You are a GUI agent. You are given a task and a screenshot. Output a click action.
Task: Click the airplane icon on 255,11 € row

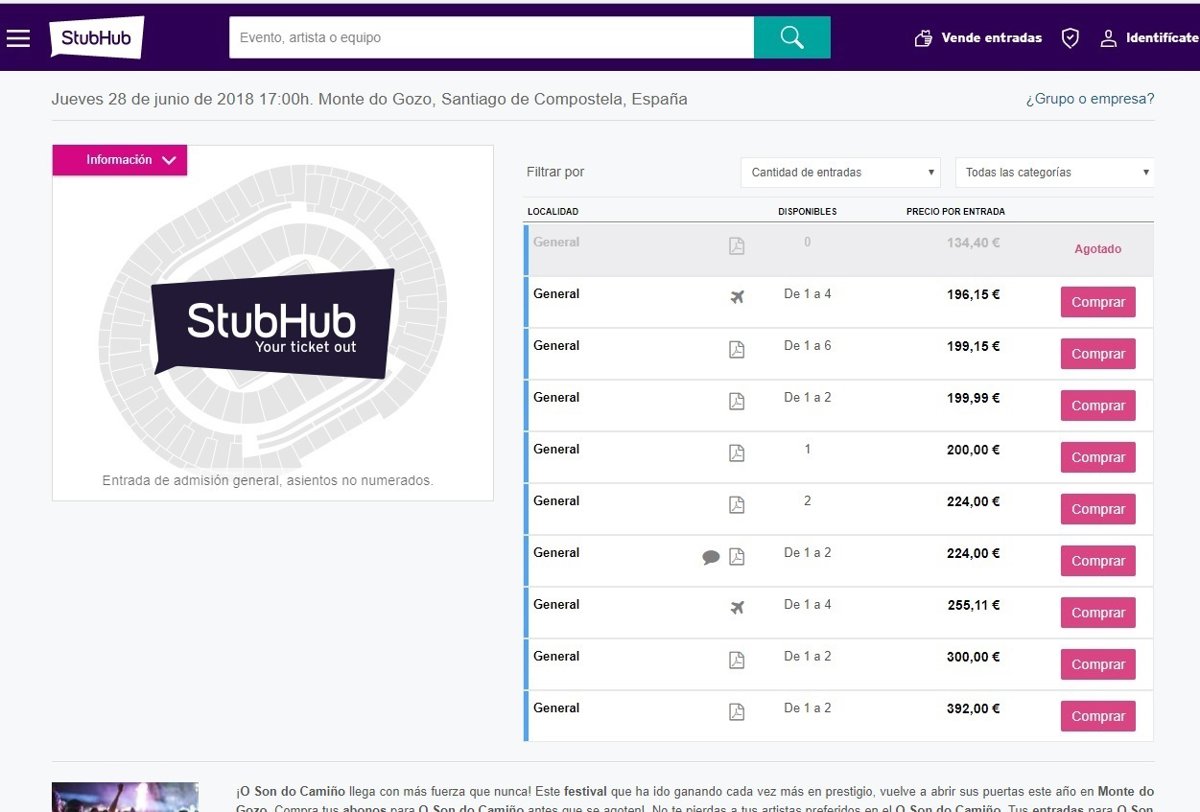pyautogui.click(x=737, y=608)
